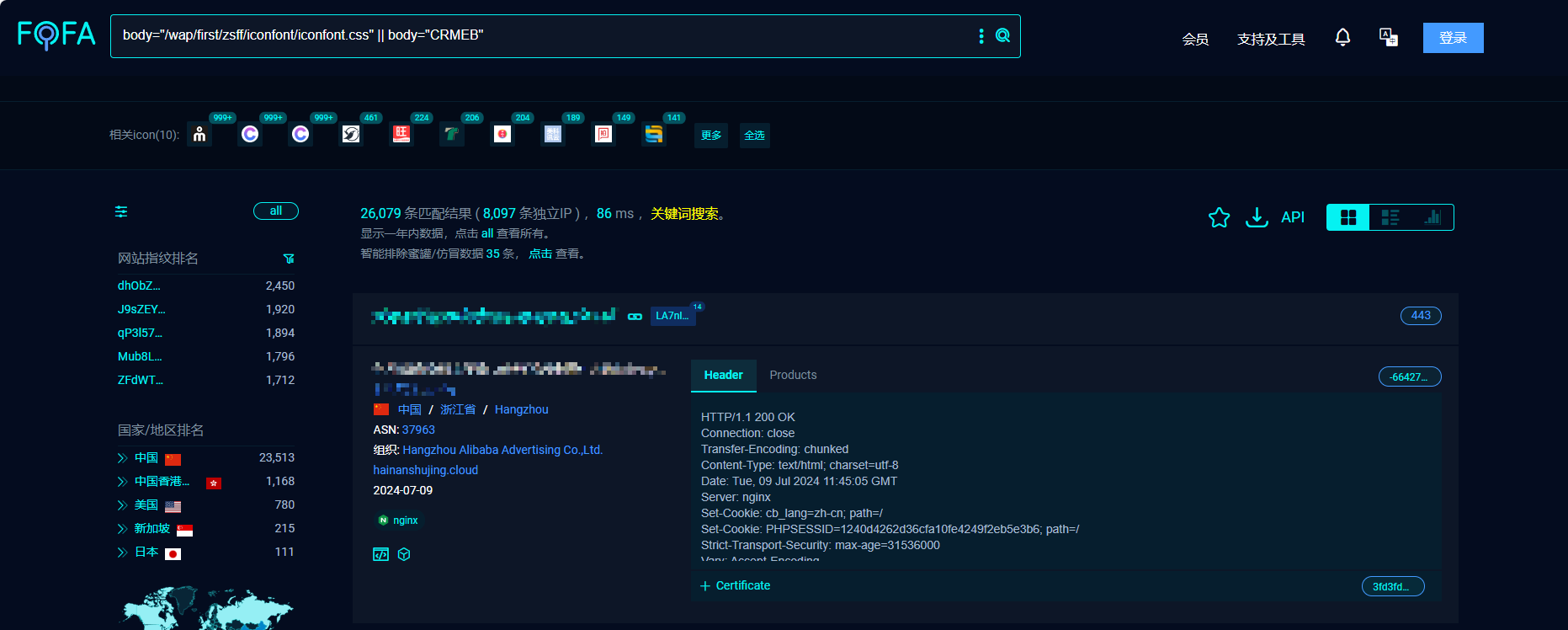Expand the 新加坡 country row
1568x630 pixels.
(122, 529)
